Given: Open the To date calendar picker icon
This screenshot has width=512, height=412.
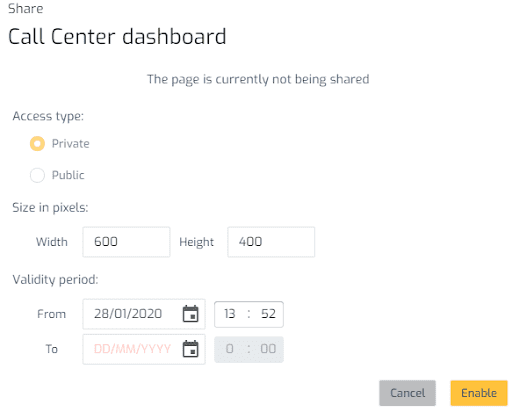Looking at the screenshot, I should pos(191,349).
